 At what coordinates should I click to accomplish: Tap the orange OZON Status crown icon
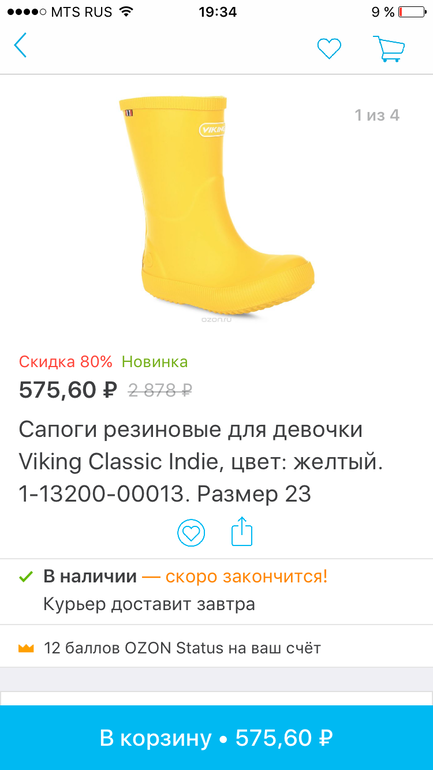(26, 648)
